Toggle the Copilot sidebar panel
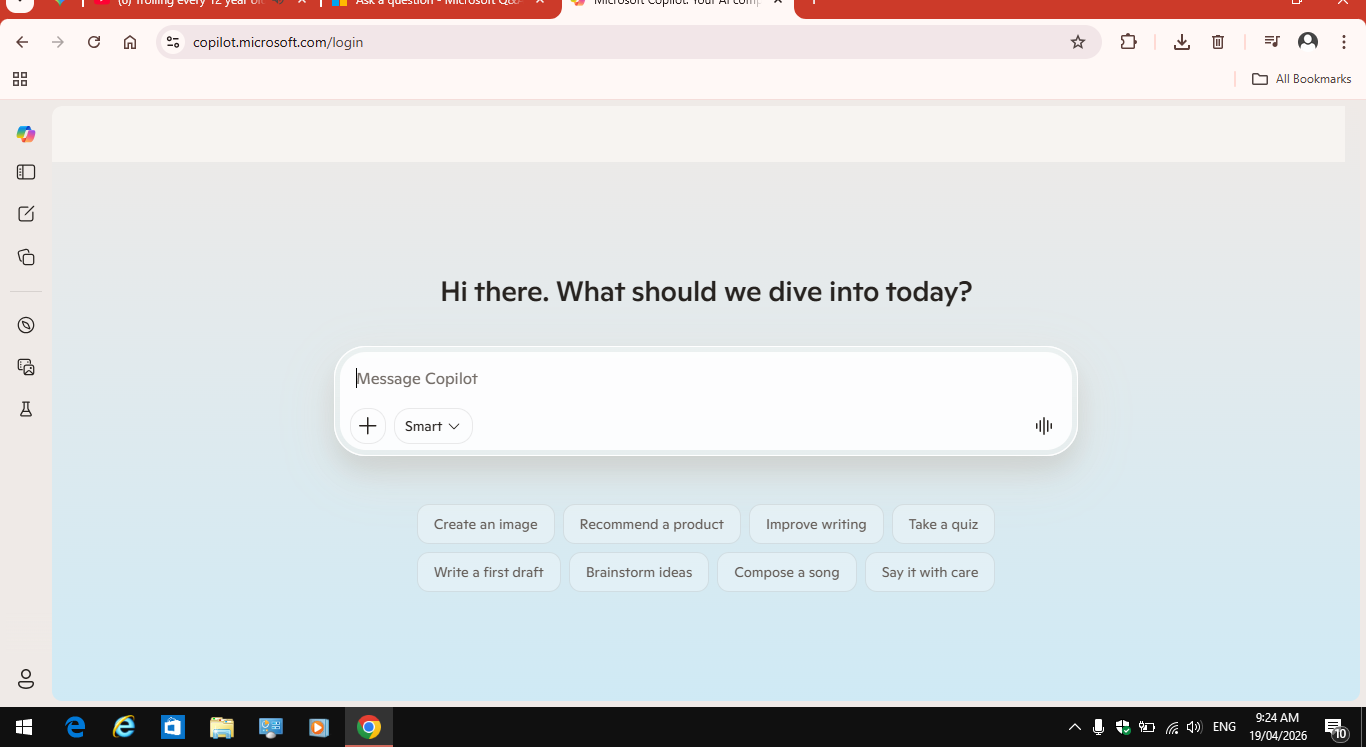1366x747 pixels. tap(26, 172)
